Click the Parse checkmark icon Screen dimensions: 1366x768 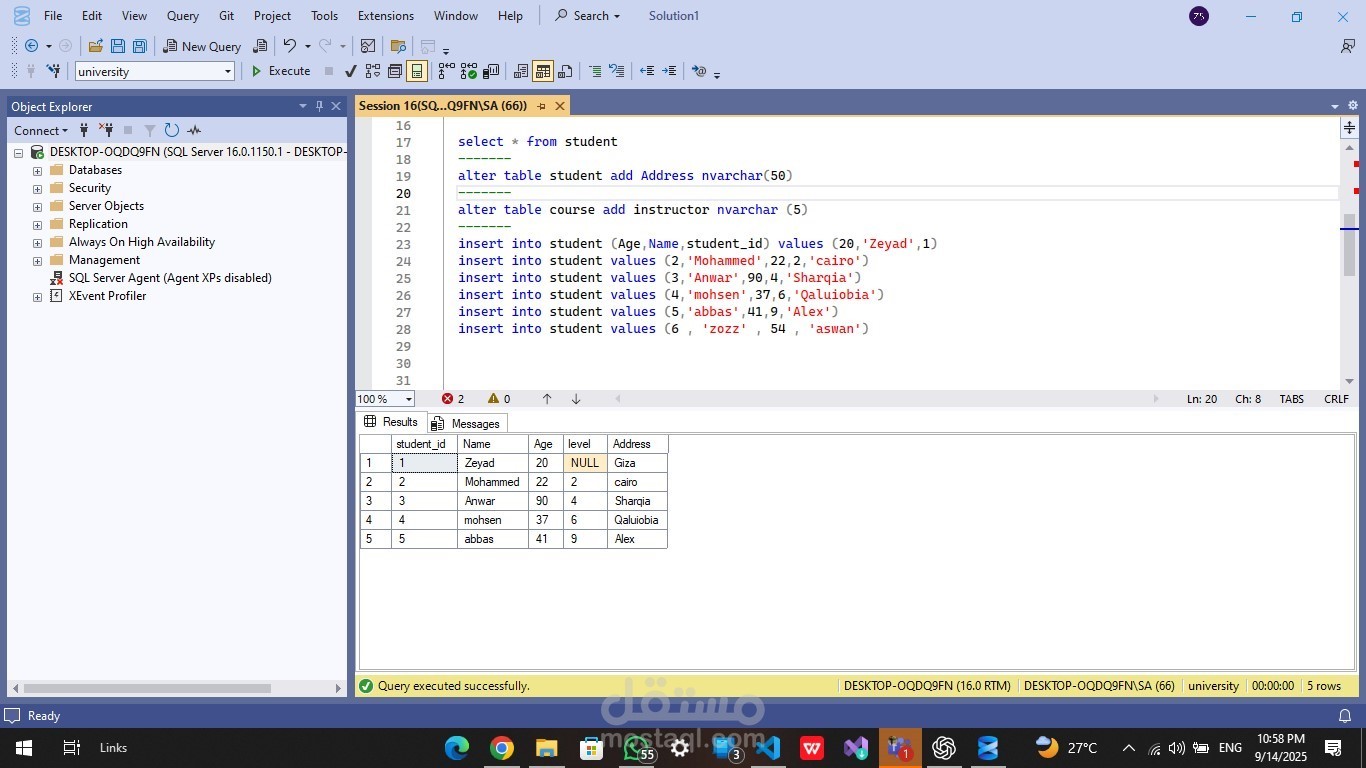click(x=350, y=71)
